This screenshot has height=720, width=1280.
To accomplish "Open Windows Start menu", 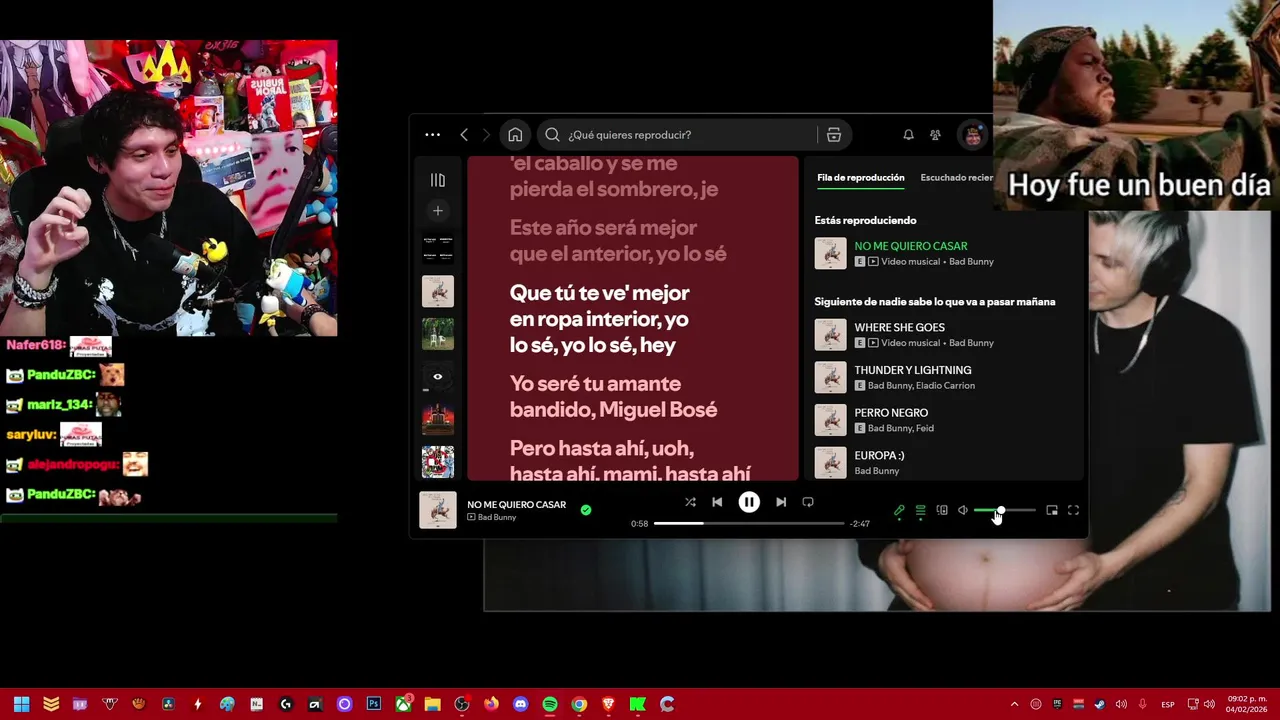I will click(x=21, y=704).
